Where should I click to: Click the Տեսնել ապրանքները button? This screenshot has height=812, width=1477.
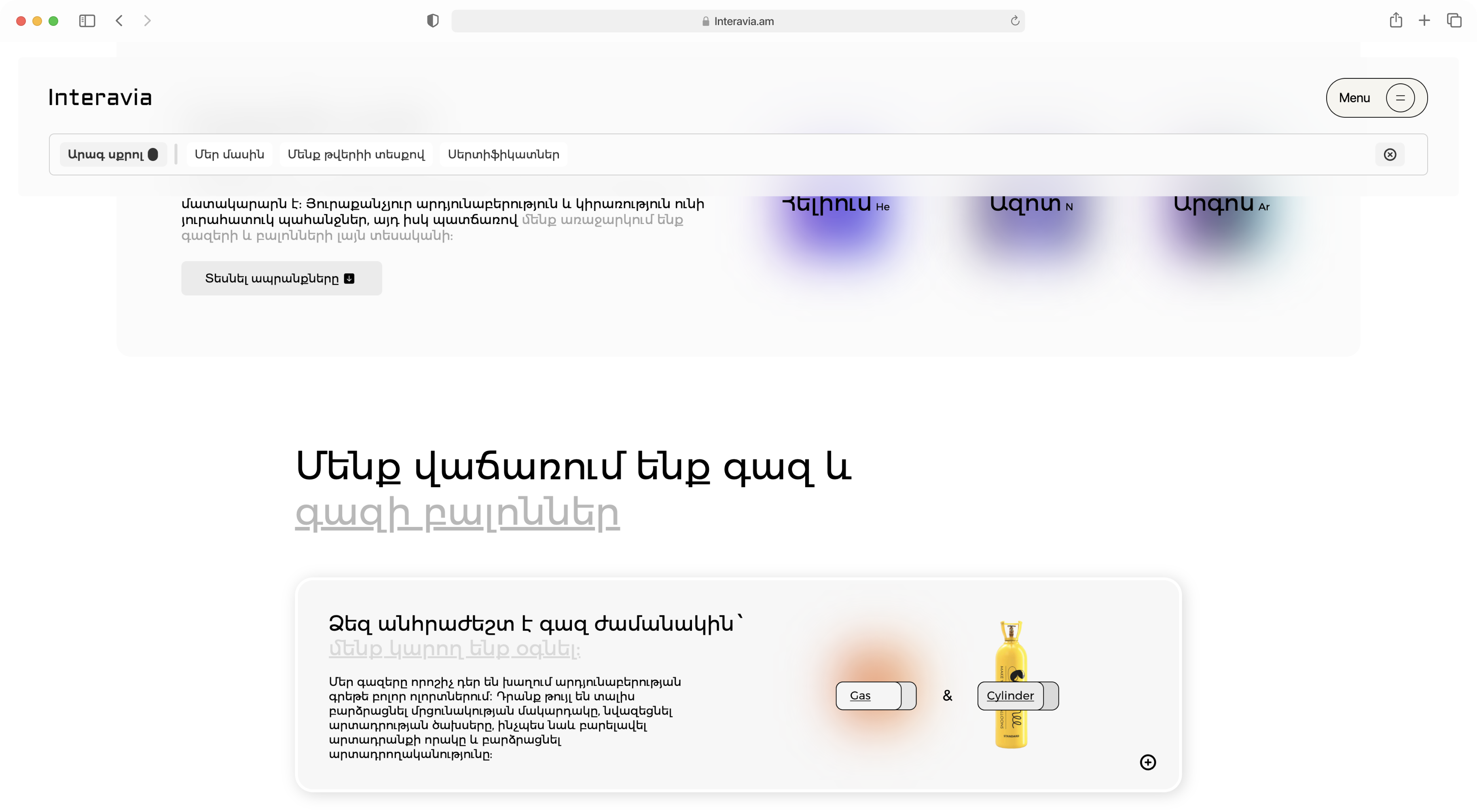click(x=281, y=279)
